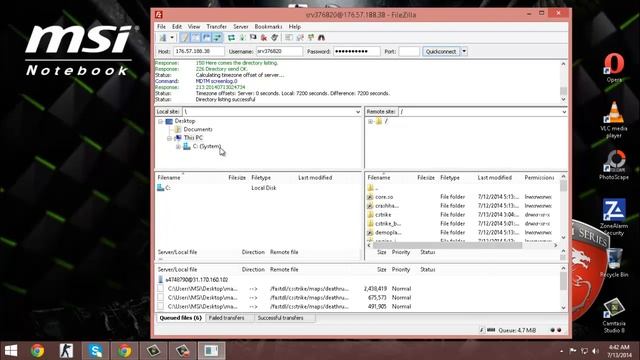640x360 pixels.
Task: Toggle the message log display
Action: coord(184,38)
